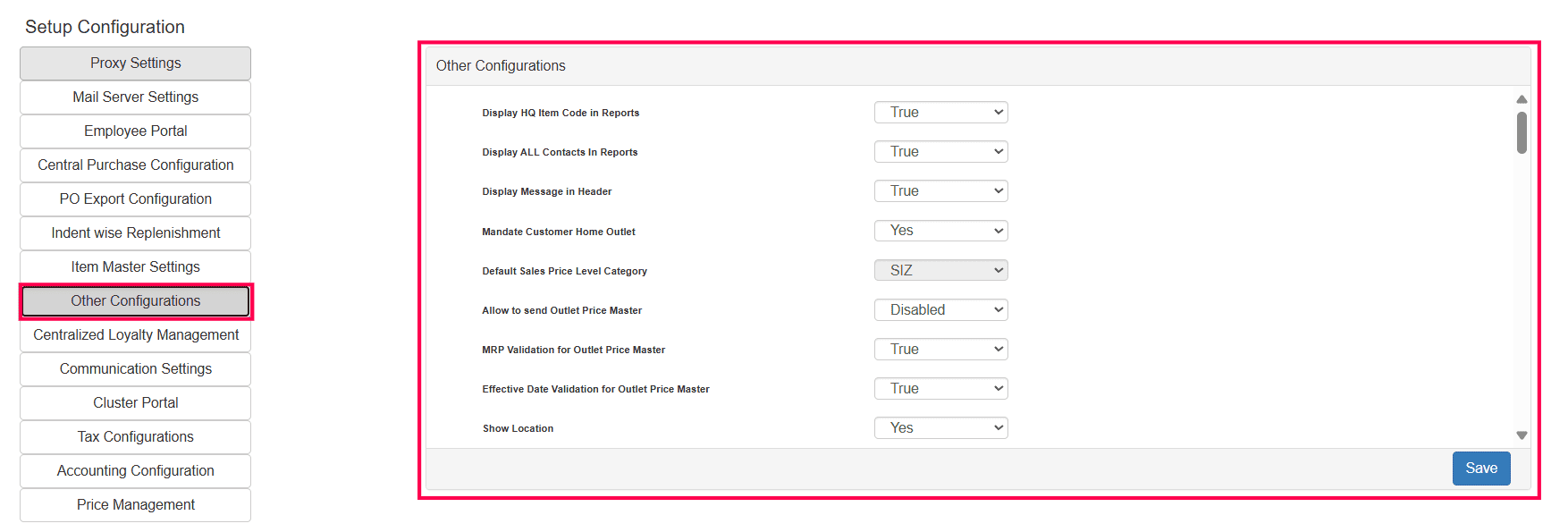This screenshot has width=1568, height=532.
Task: Open Display Message in Header dropdown
Action: click(x=940, y=191)
